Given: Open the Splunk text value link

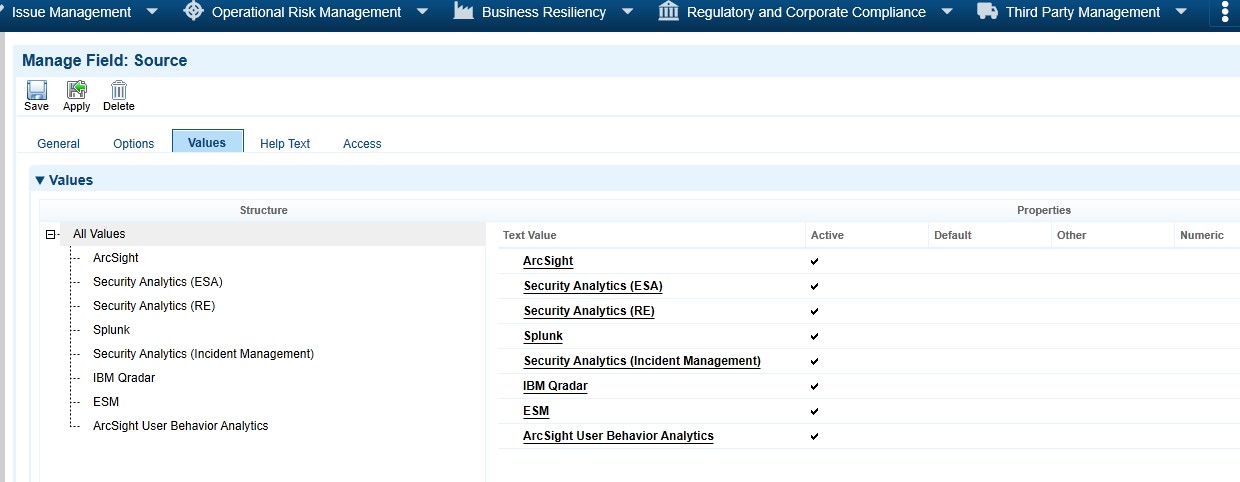Looking at the screenshot, I should tap(543, 336).
